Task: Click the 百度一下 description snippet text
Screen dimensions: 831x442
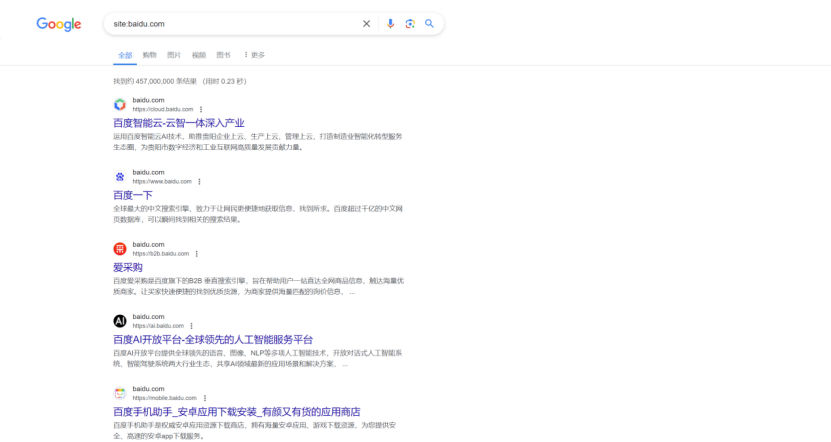Action: pyautogui.click(x=258, y=214)
